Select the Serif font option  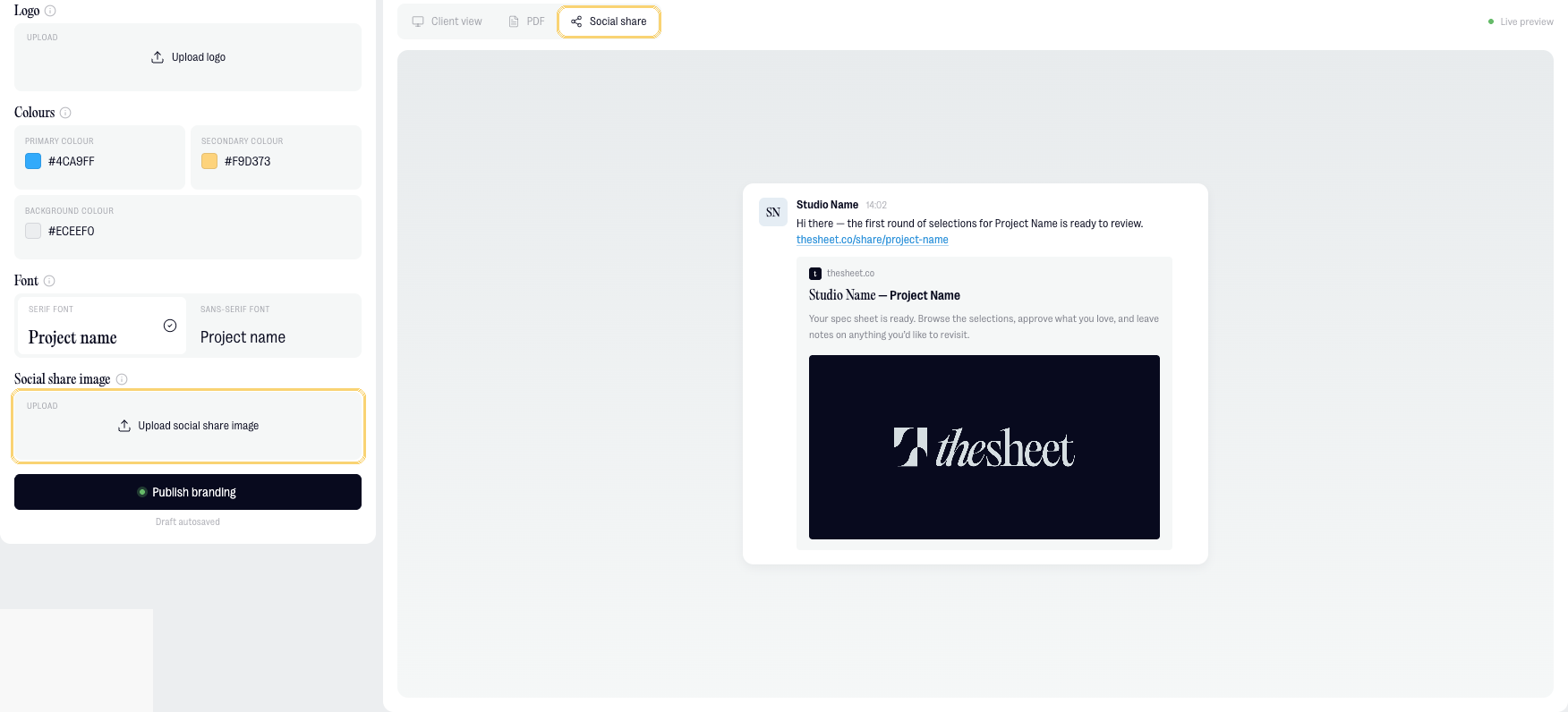(x=101, y=326)
